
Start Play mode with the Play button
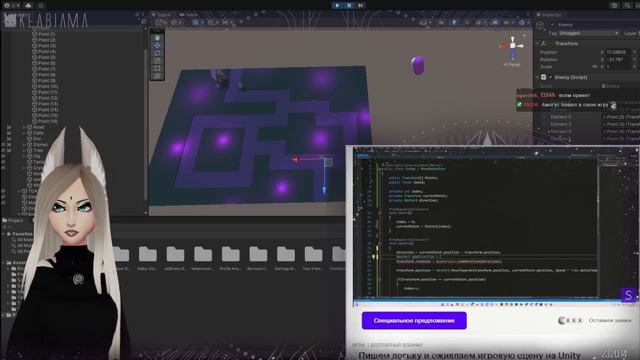tap(337, 5)
